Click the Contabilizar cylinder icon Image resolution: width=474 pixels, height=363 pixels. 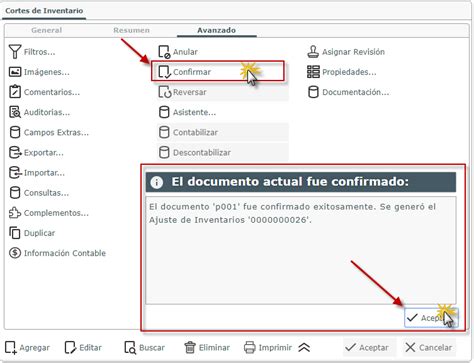pyautogui.click(x=164, y=132)
